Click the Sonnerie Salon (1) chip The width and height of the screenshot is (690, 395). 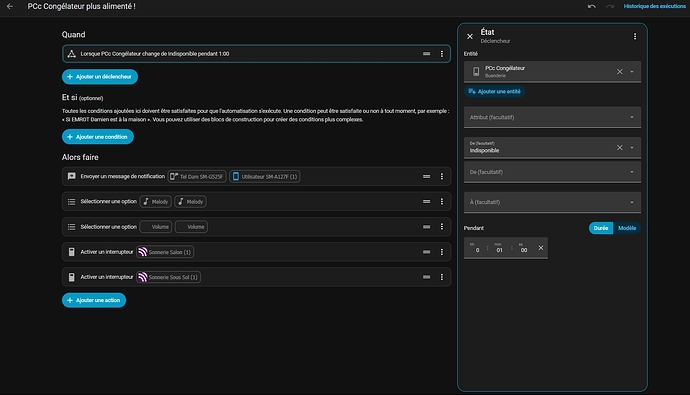click(165, 252)
